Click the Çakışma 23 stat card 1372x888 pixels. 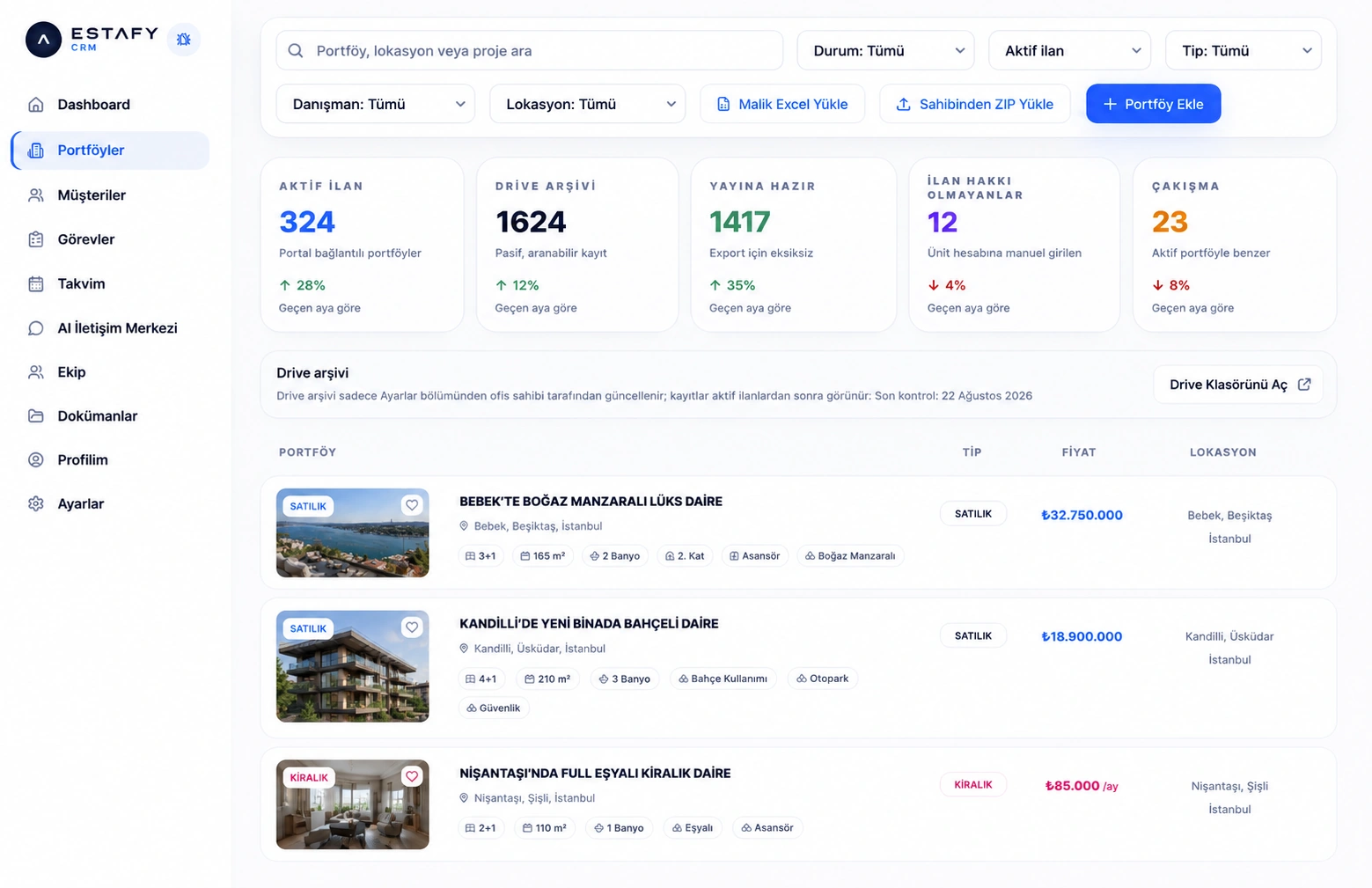[1235, 245]
